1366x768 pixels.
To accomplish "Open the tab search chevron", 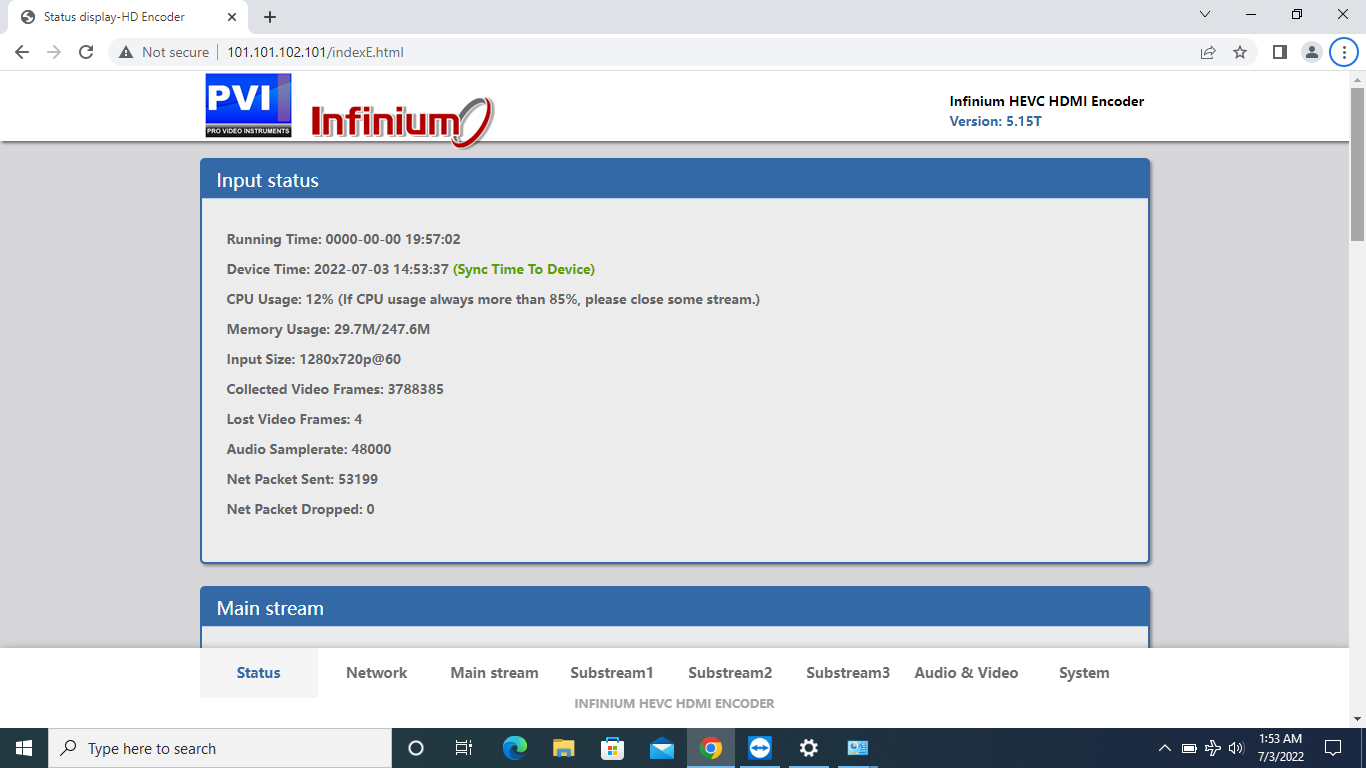I will [1204, 15].
